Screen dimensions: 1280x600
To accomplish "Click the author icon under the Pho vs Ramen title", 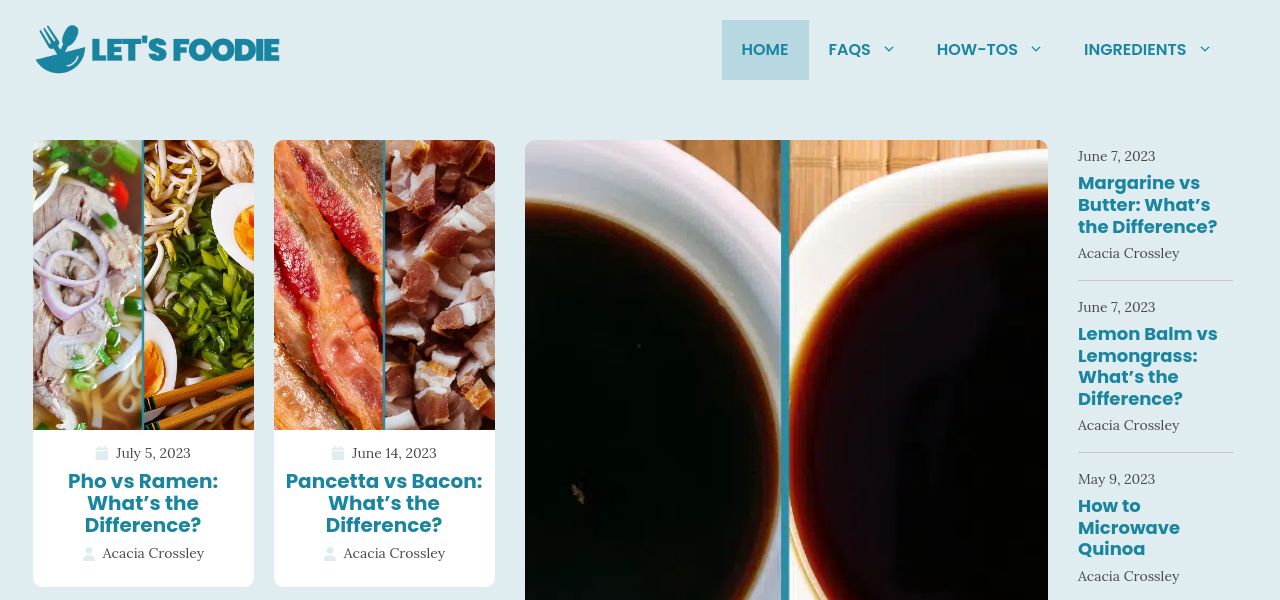I will tap(89, 554).
